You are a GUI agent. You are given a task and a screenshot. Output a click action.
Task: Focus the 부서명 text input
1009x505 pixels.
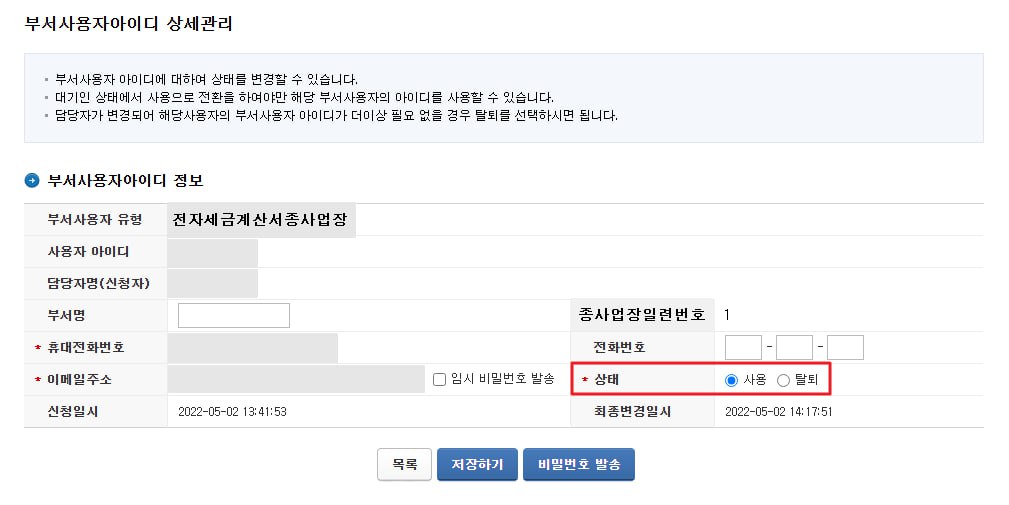234,315
